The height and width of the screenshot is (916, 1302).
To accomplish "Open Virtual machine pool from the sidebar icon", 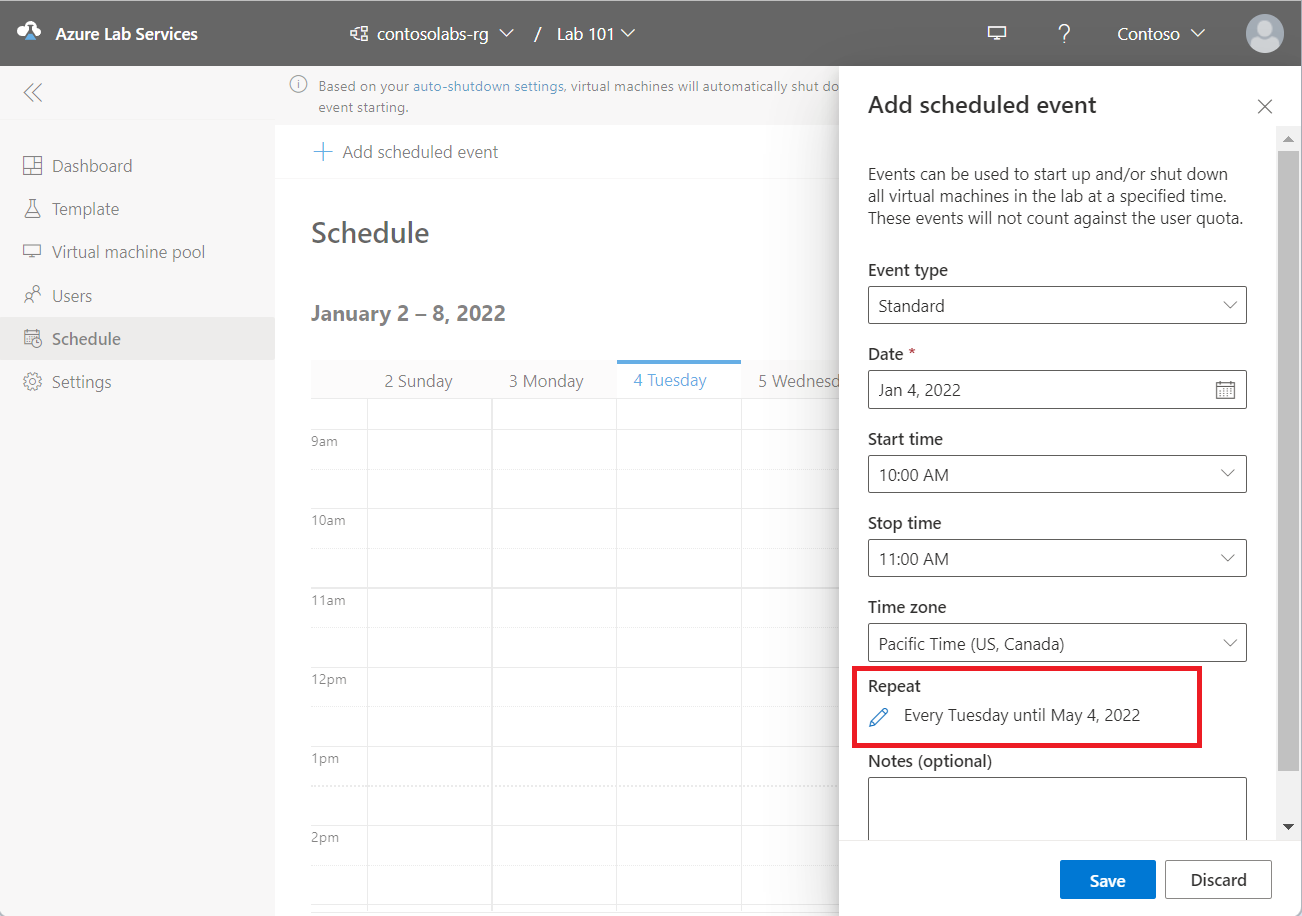I will click(x=31, y=251).
